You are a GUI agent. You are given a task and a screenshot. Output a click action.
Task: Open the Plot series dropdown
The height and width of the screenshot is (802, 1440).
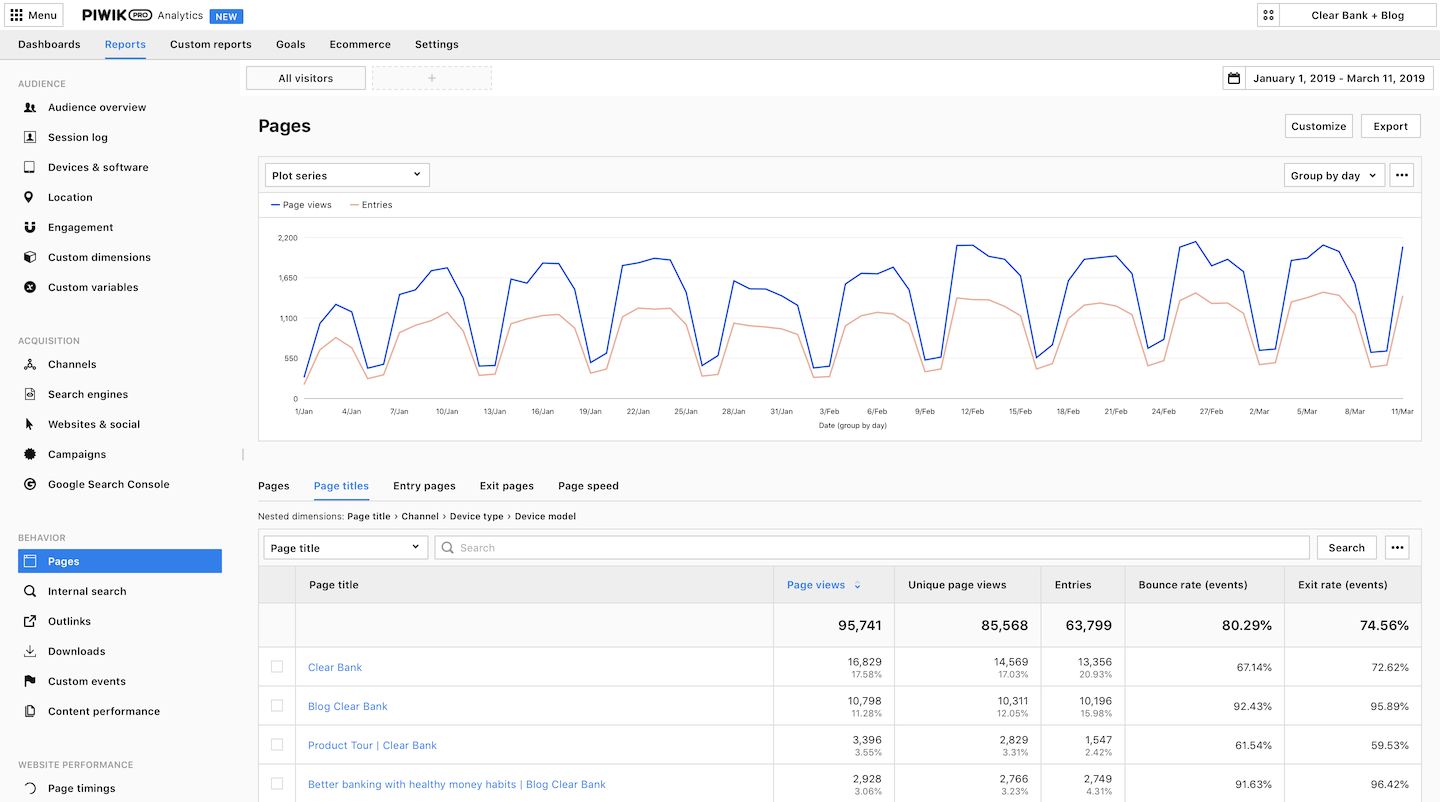(x=347, y=175)
